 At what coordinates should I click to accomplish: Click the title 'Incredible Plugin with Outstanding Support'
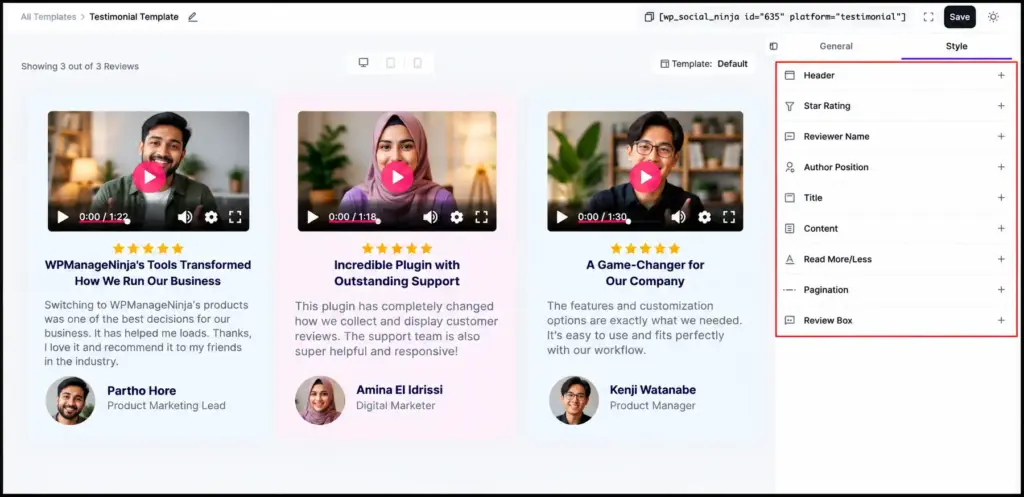397,273
